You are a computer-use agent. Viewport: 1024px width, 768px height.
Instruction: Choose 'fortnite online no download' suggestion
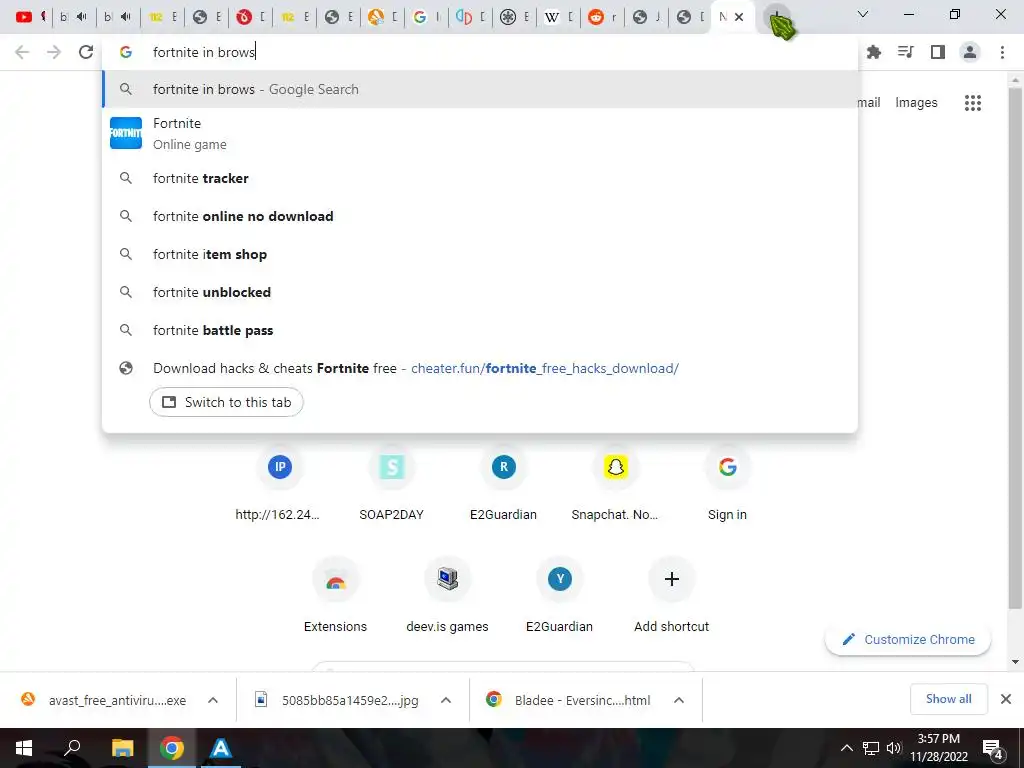pyautogui.click(x=480, y=216)
